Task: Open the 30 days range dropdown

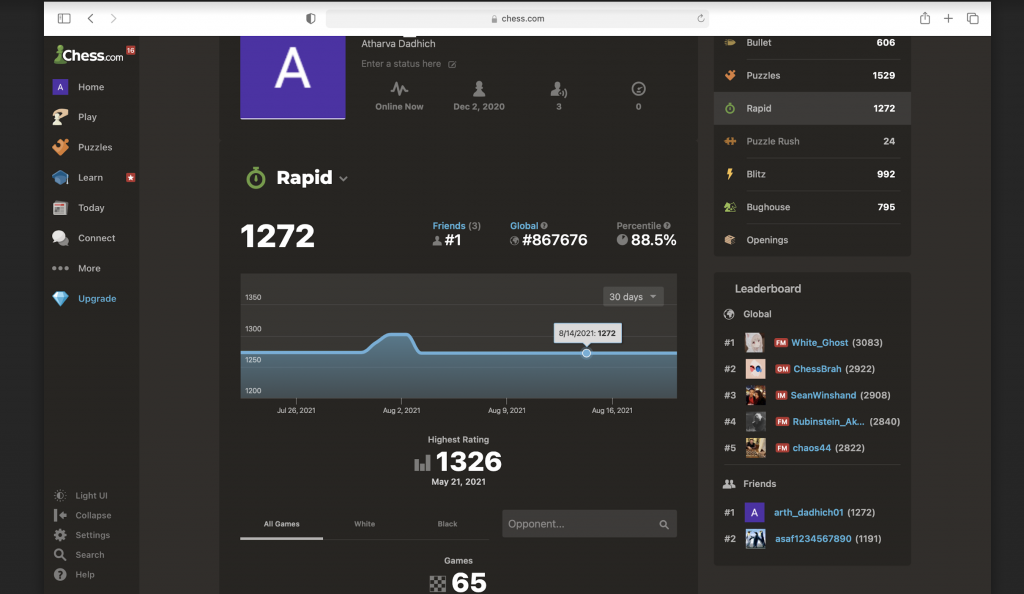Action: pyautogui.click(x=633, y=296)
